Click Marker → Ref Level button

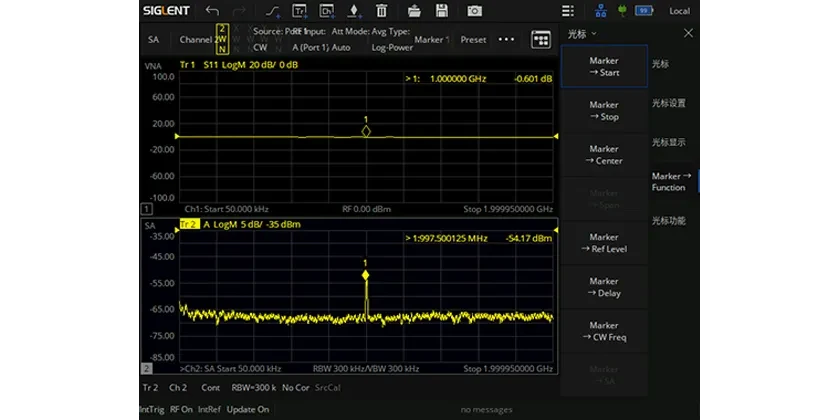pos(604,243)
